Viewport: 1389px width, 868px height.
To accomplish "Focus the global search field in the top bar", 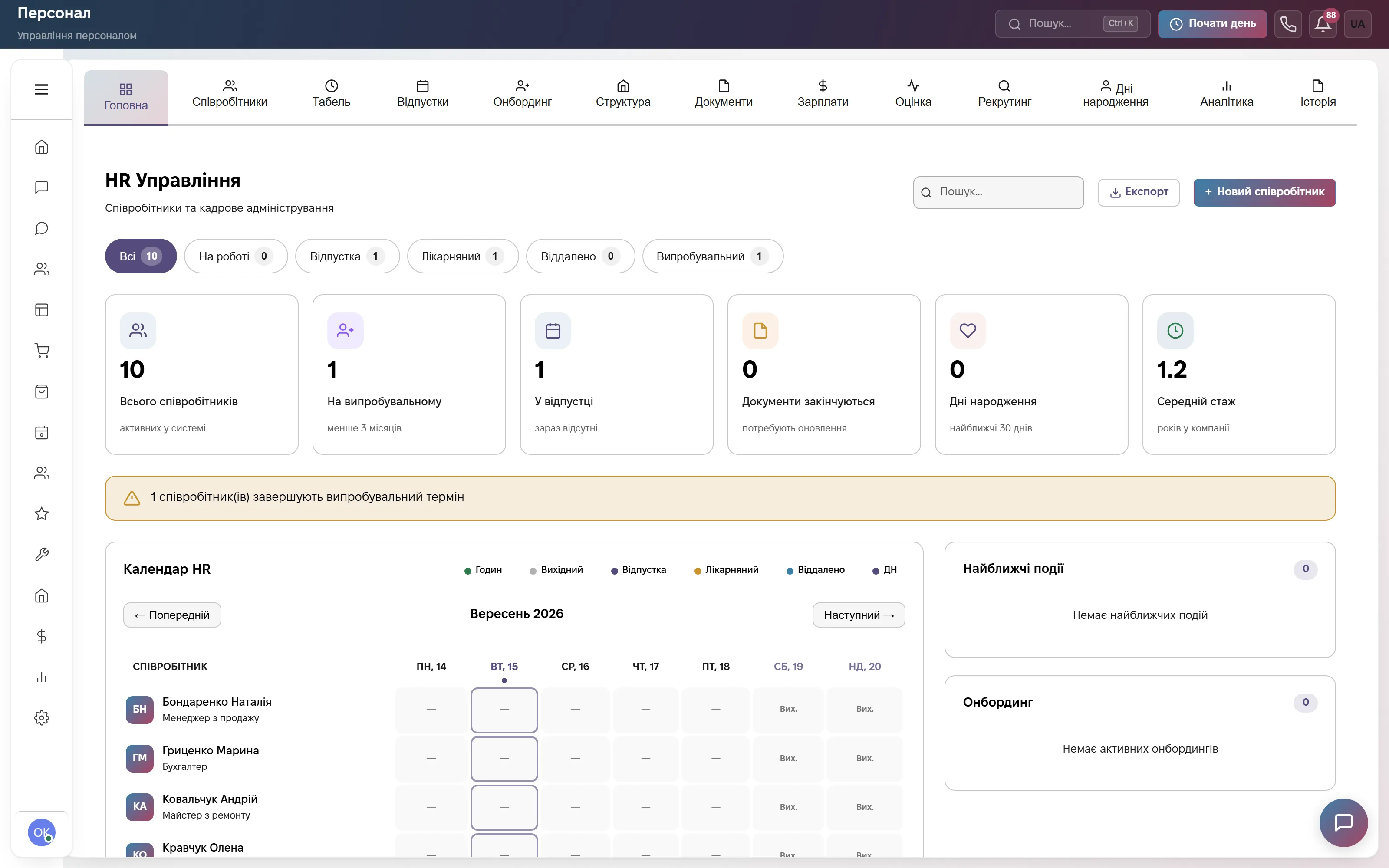I will (1072, 24).
